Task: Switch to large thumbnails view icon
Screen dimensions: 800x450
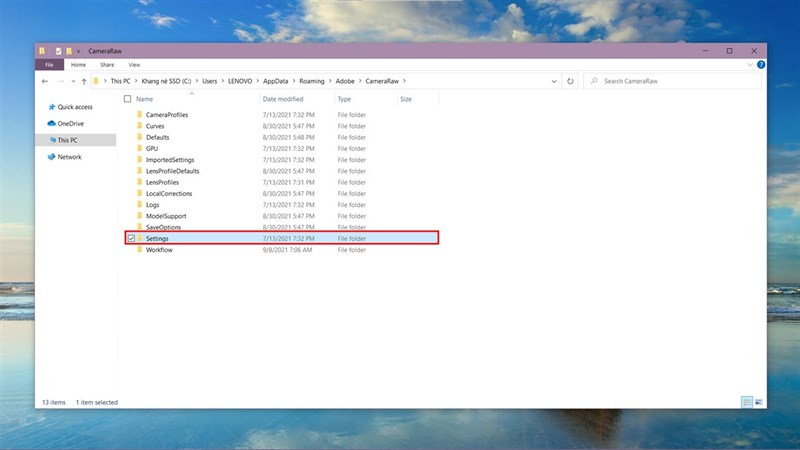Action: coord(759,402)
